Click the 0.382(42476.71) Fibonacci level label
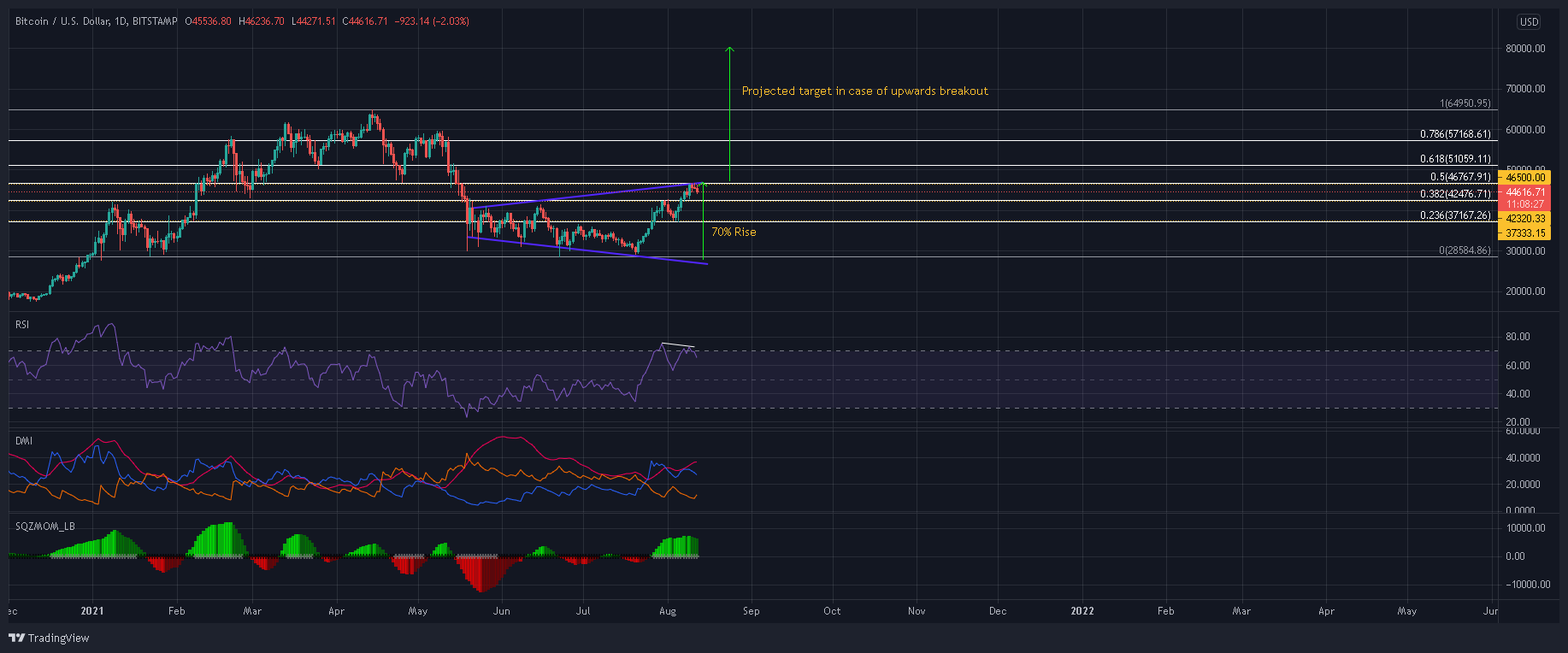Viewport: 1568px width, 653px height. [1455, 194]
